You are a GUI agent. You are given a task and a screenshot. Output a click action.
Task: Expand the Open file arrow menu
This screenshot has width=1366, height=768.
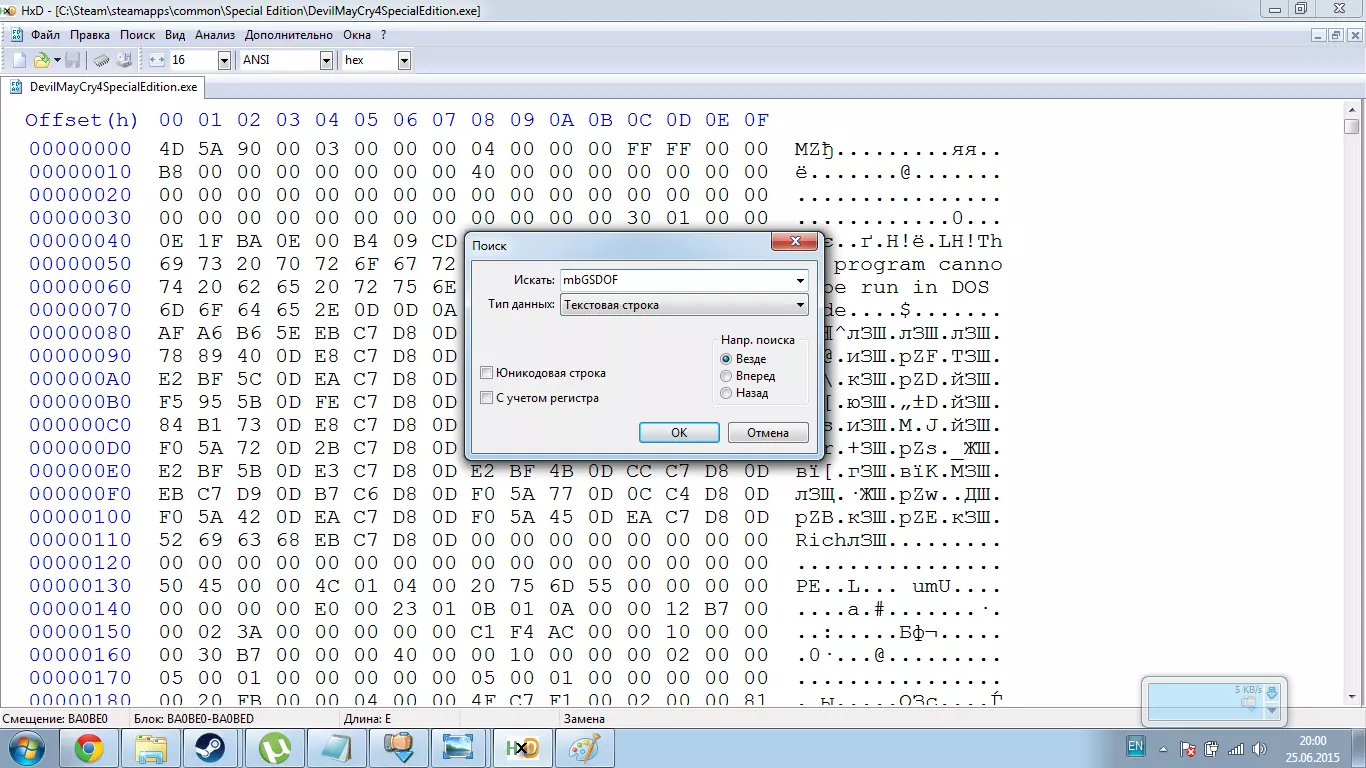point(57,60)
